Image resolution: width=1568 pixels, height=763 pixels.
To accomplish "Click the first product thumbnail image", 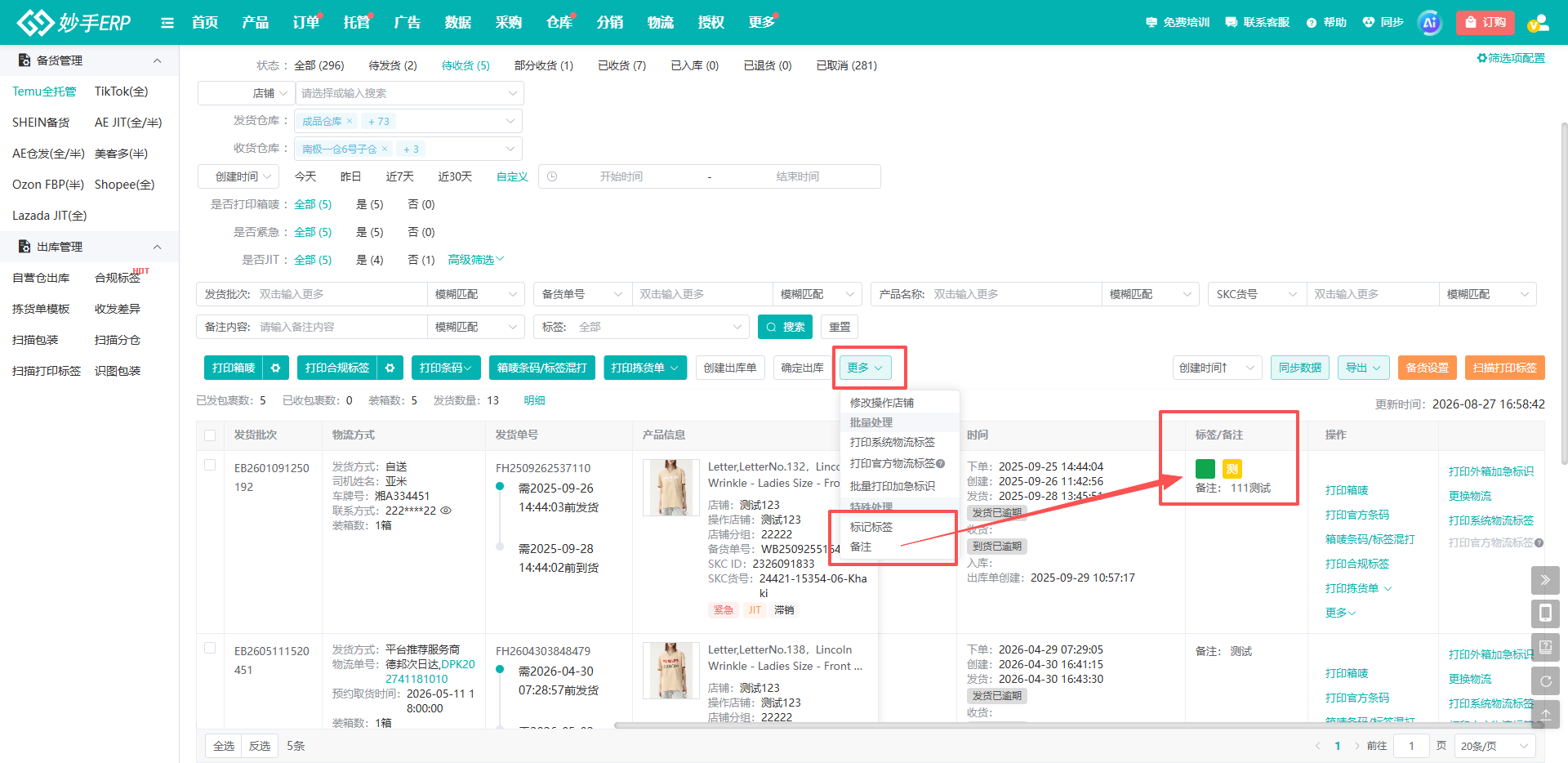I will coord(671,488).
